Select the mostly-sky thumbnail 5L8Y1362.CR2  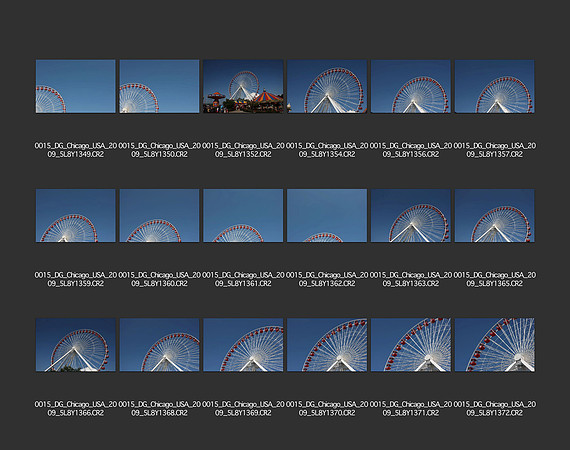(327, 216)
